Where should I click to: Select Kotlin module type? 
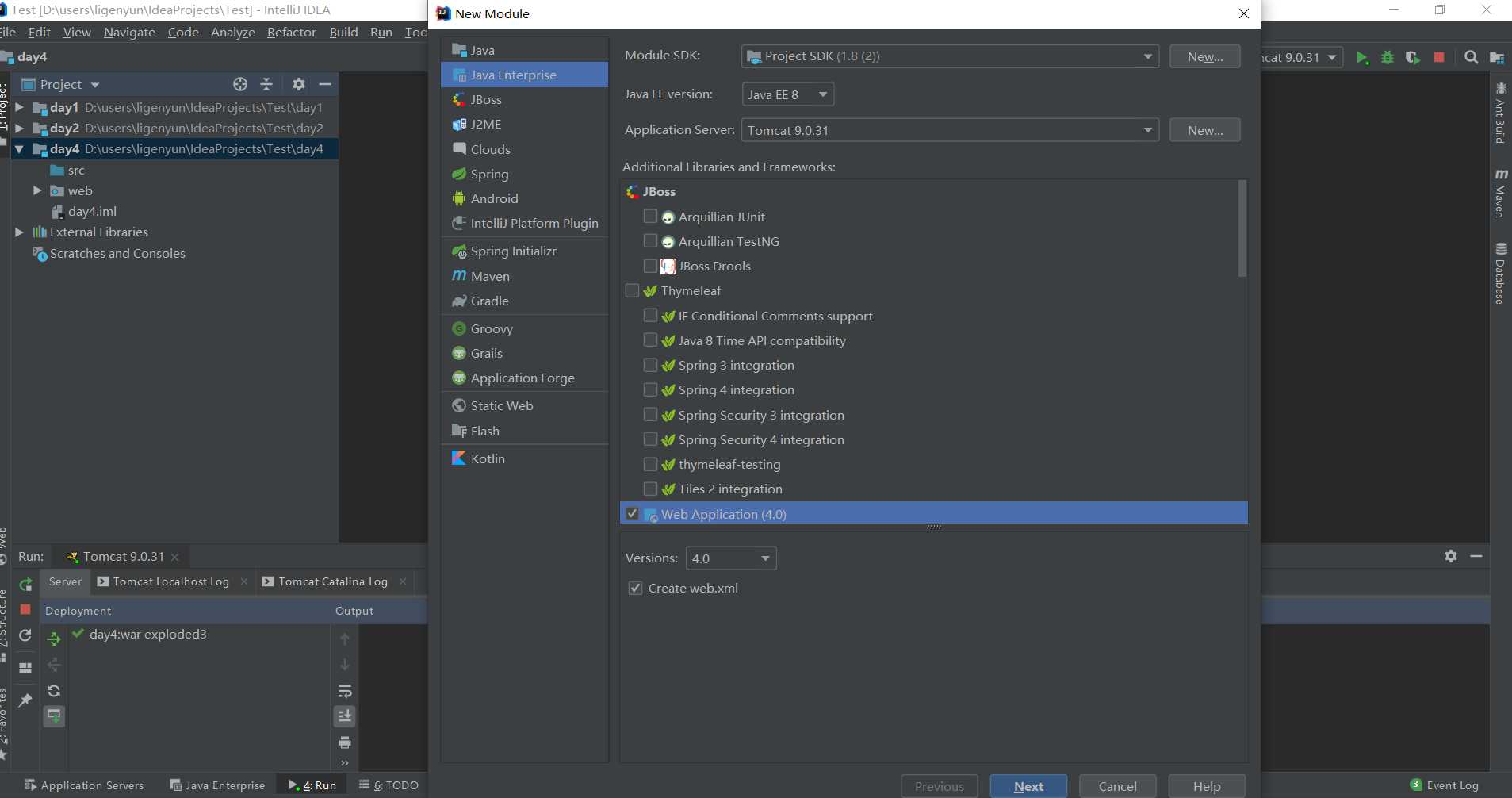coord(524,458)
